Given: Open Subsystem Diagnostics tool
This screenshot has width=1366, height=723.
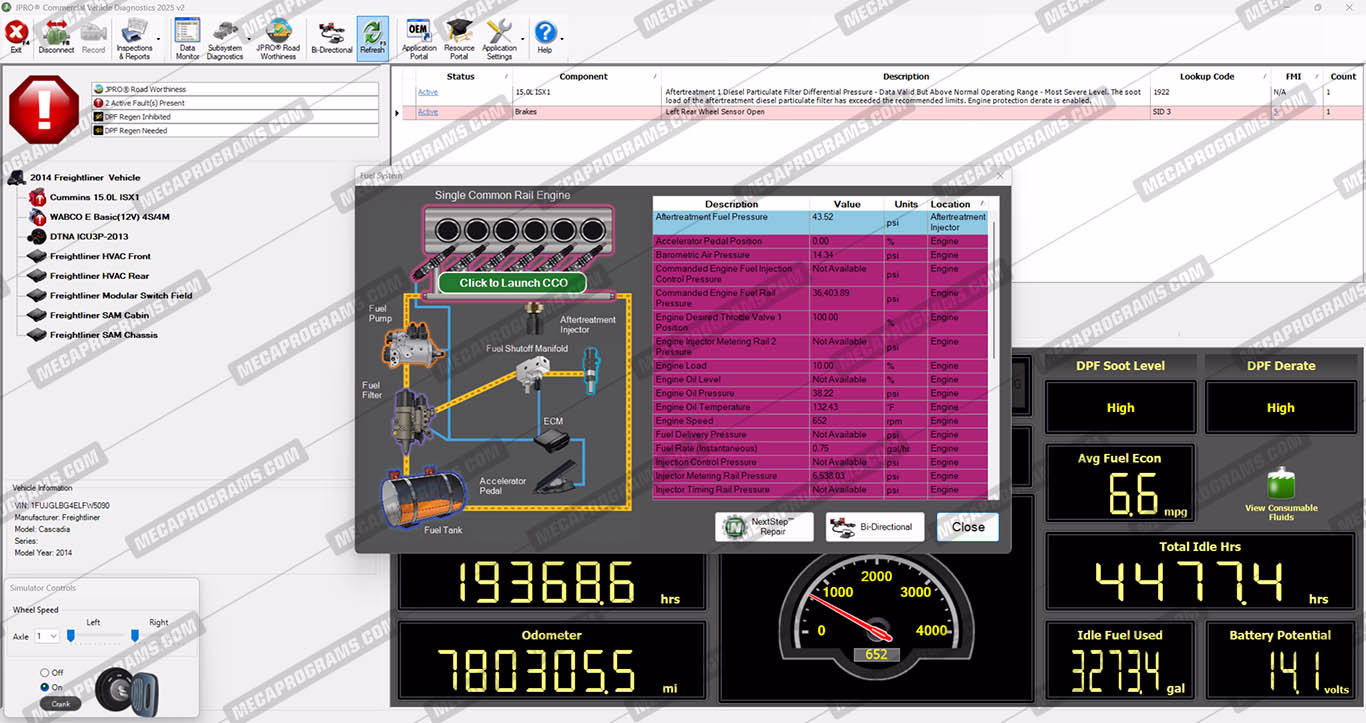Looking at the screenshot, I should click(225, 38).
